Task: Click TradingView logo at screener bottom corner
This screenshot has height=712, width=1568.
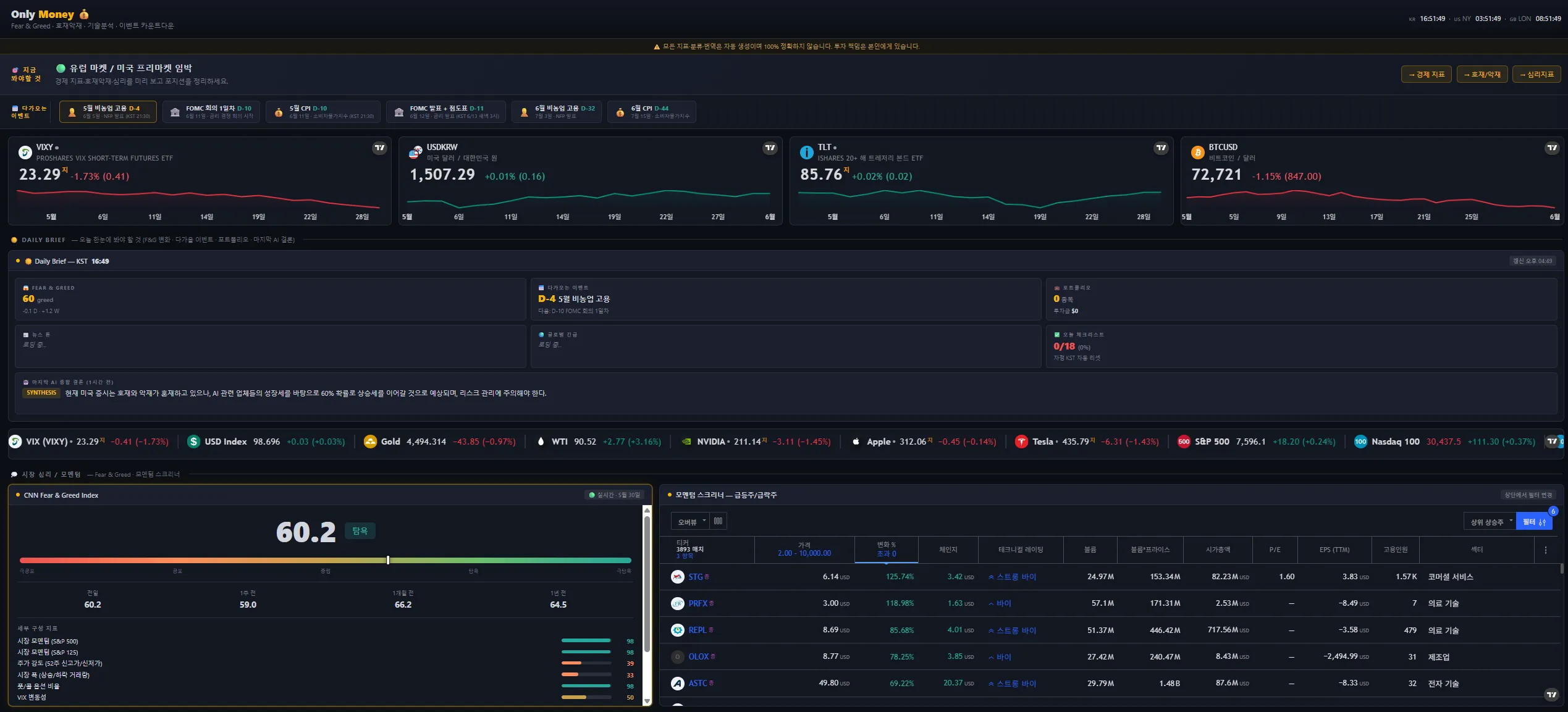Action: click(x=1551, y=695)
